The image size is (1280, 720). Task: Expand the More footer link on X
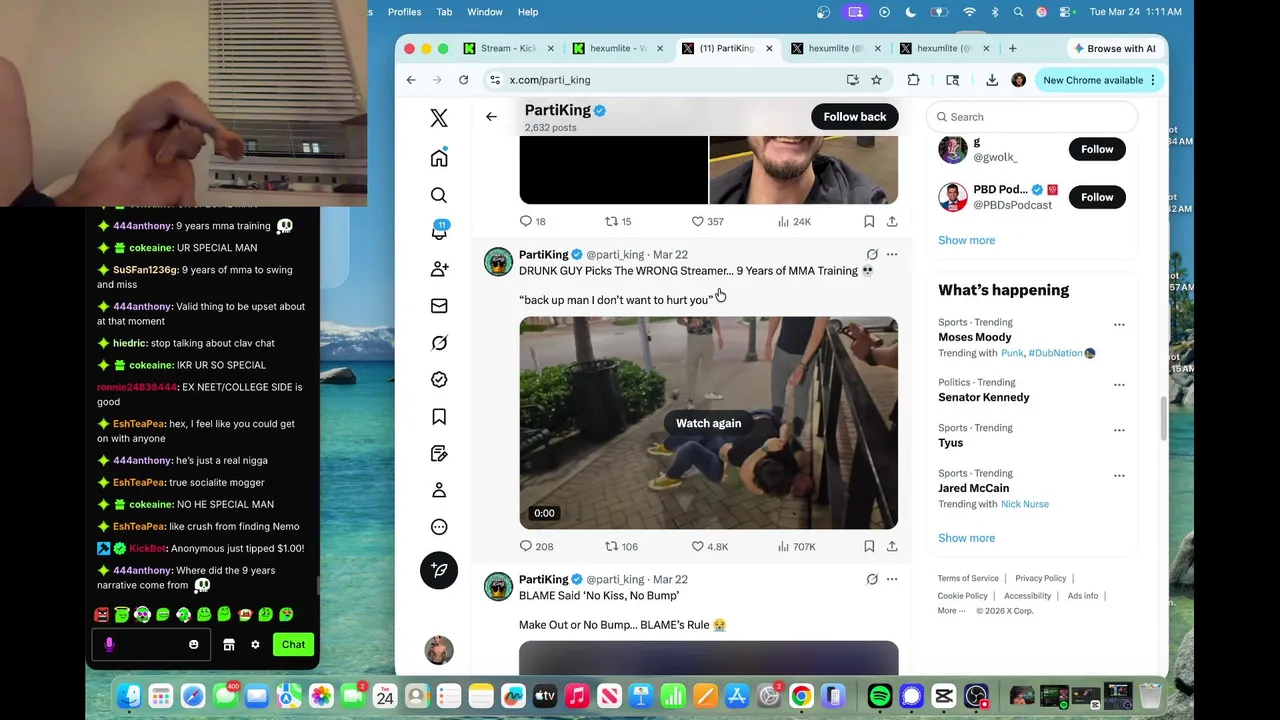coord(951,611)
